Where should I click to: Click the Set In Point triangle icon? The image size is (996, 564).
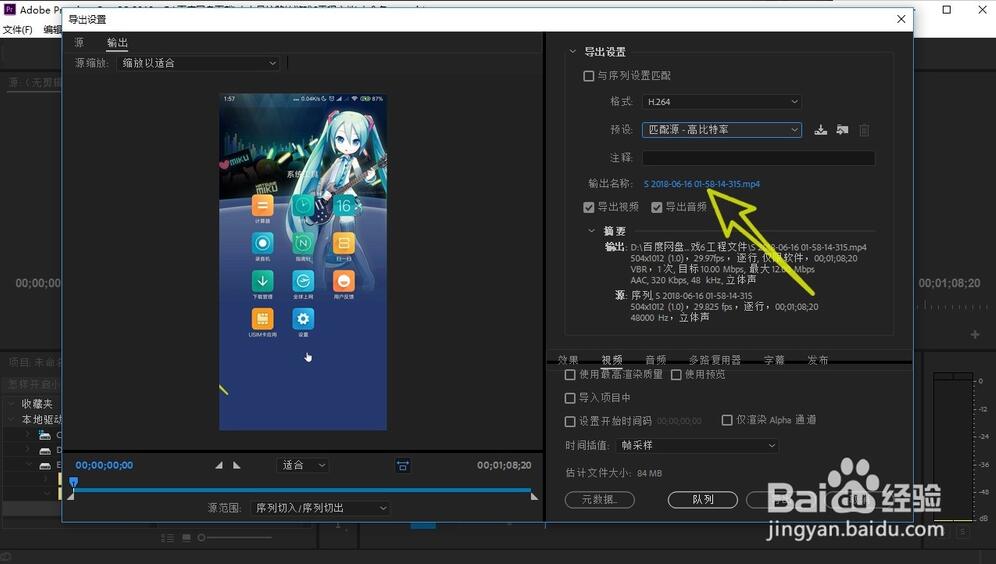220,465
